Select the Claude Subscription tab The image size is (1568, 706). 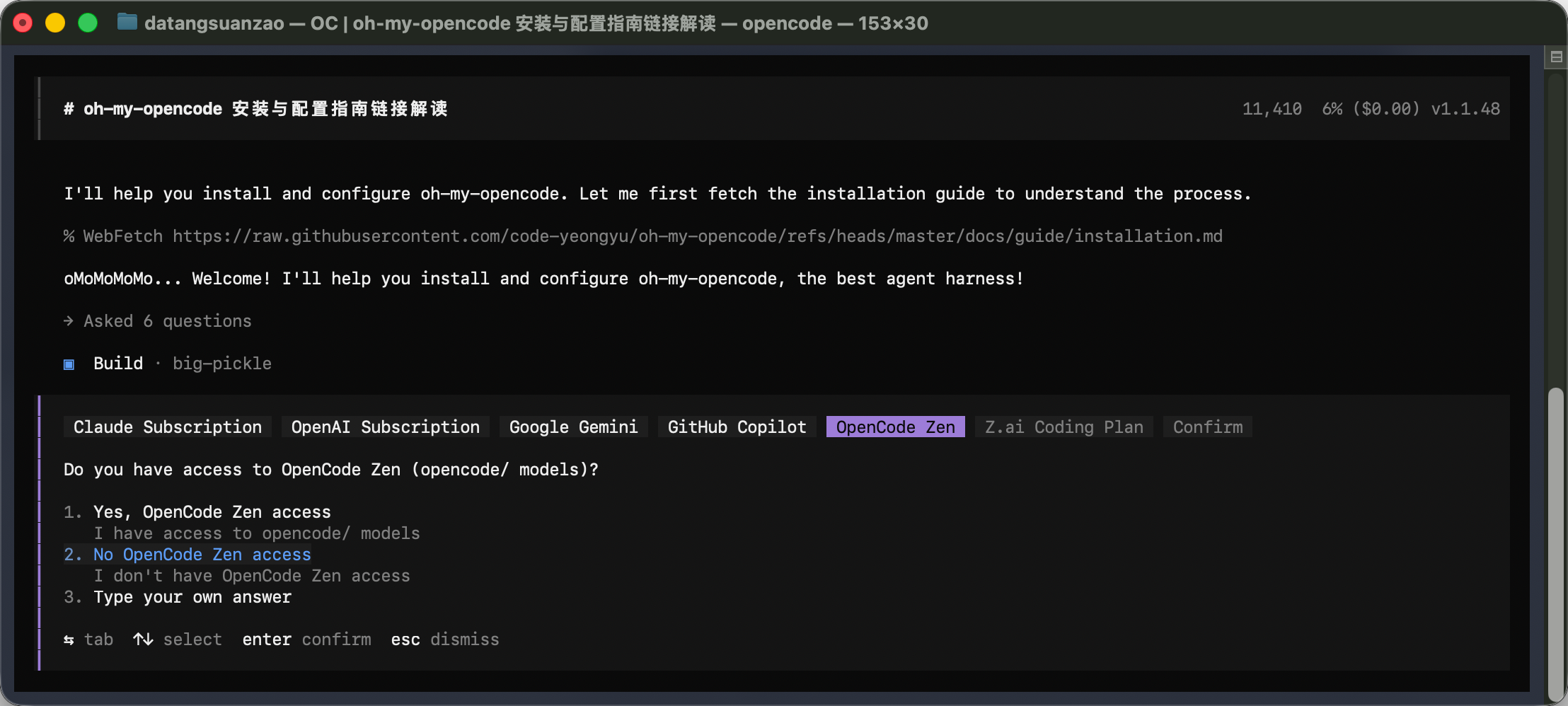click(x=168, y=427)
